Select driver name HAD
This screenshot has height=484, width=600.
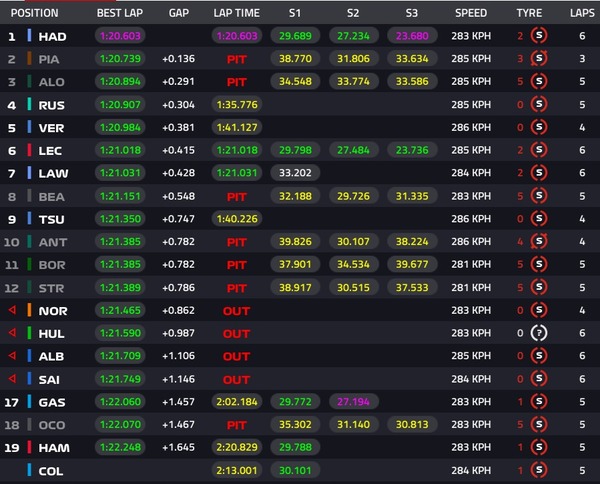pos(52,36)
